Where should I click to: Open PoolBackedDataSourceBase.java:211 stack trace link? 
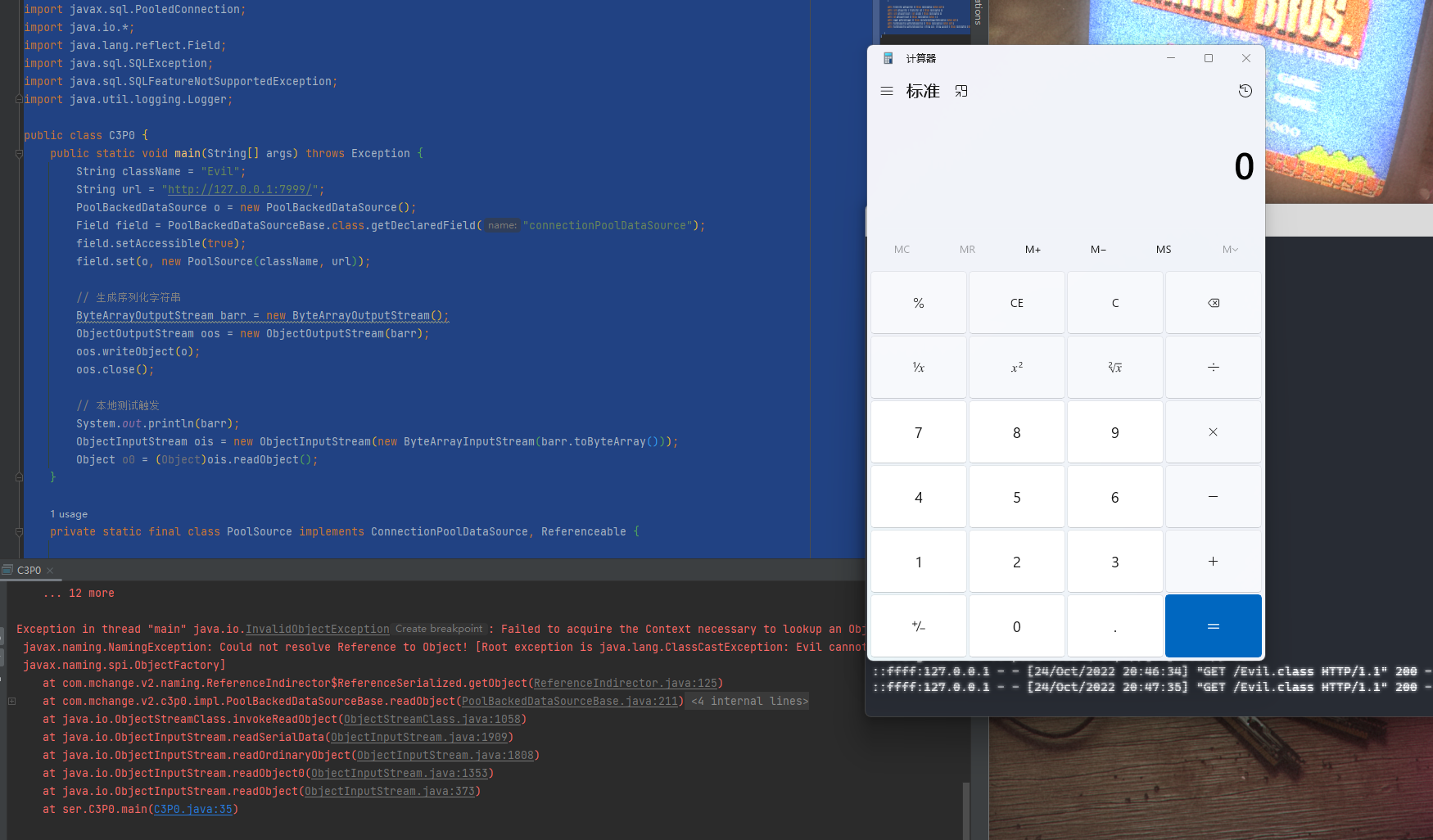coord(569,702)
